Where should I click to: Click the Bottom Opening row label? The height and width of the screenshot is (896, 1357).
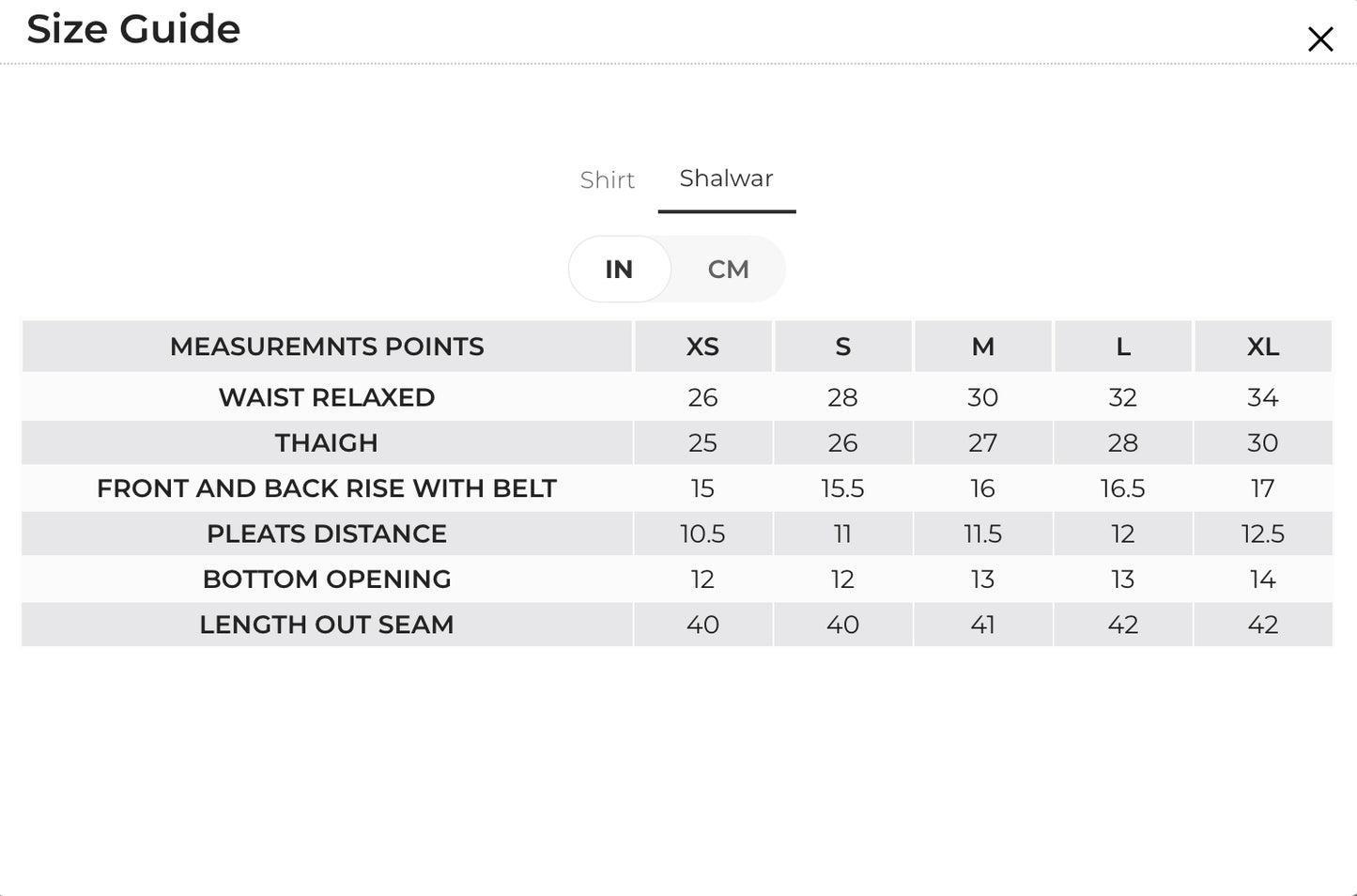[327, 579]
